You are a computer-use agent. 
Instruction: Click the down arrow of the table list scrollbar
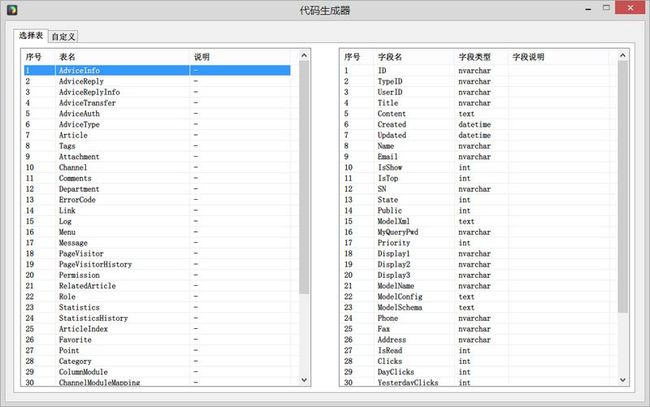304,380
